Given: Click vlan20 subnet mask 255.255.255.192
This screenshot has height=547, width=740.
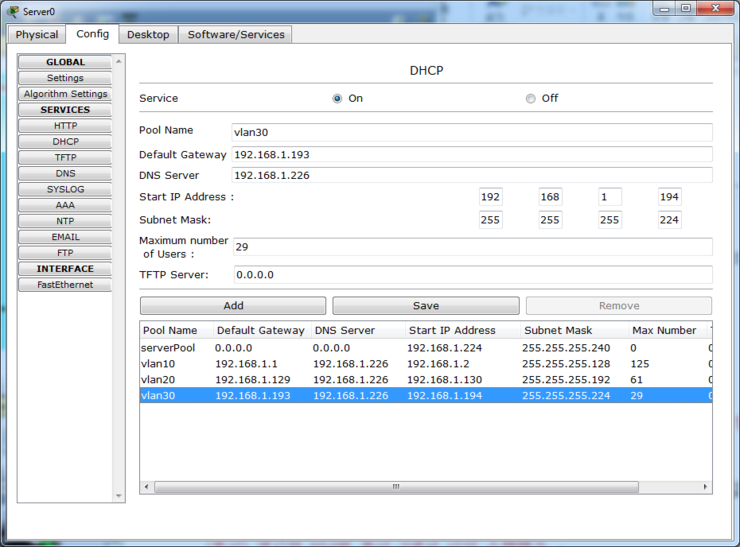Looking at the screenshot, I should click(566, 380).
